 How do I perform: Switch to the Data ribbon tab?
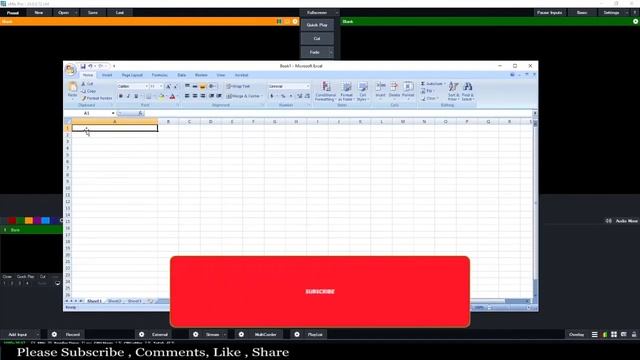(182, 75)
